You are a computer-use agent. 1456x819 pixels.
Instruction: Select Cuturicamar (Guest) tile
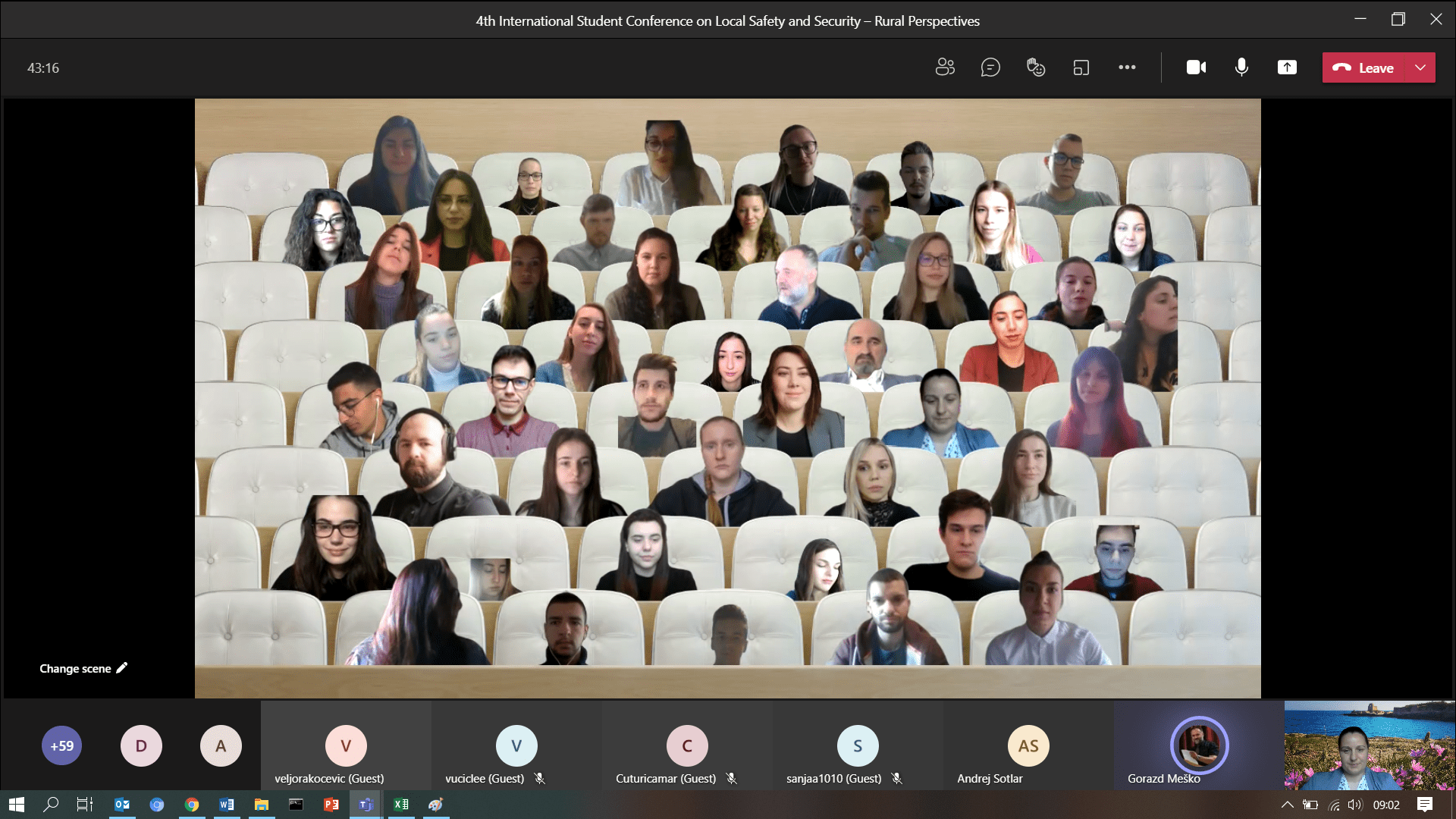[x=687, y=745]
